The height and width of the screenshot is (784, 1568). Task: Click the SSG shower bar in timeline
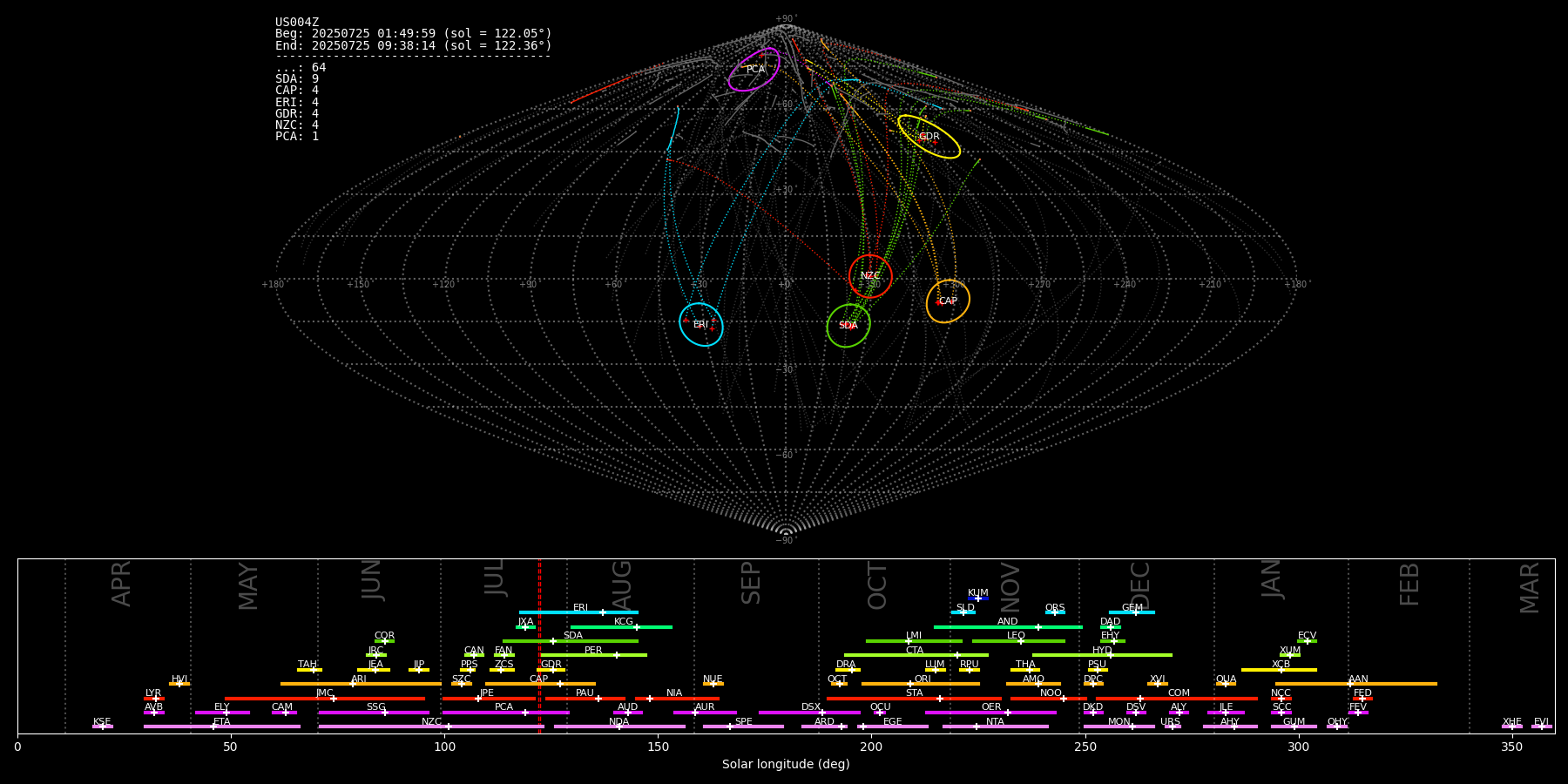click(x=374, y=713)
